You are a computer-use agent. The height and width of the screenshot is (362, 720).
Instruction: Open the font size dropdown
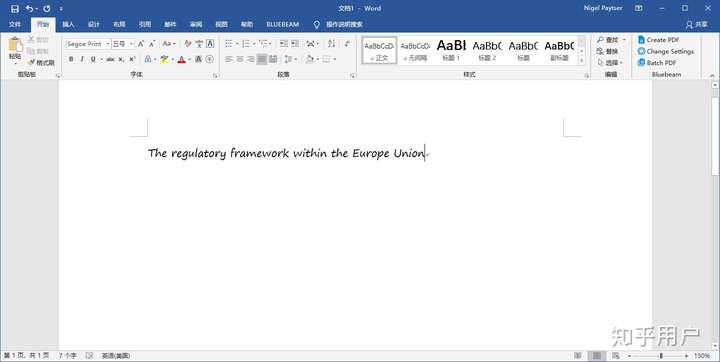pos(131,44)
